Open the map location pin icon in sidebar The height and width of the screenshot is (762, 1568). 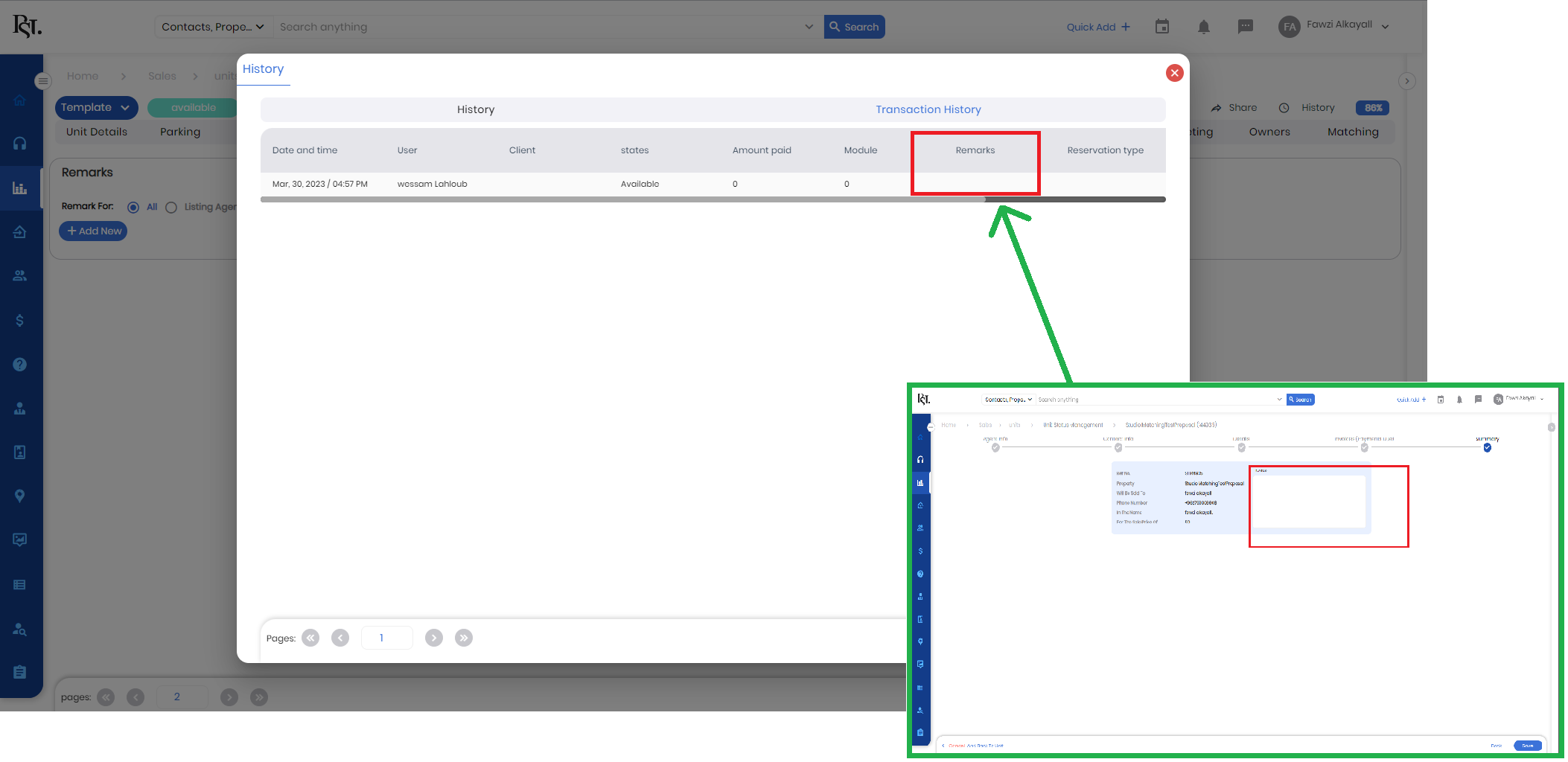click(20, 496)
